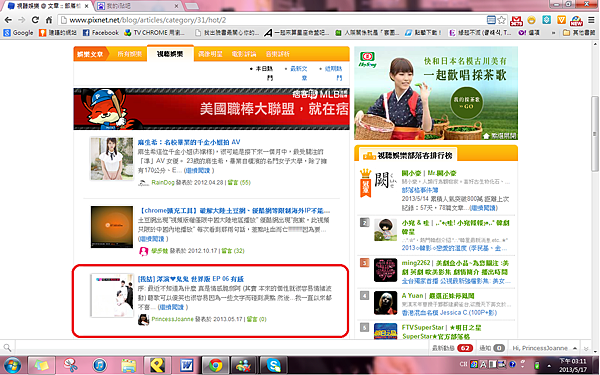
Task: Click the teal extension icon beside the smiley face
Action: [547, 20]
